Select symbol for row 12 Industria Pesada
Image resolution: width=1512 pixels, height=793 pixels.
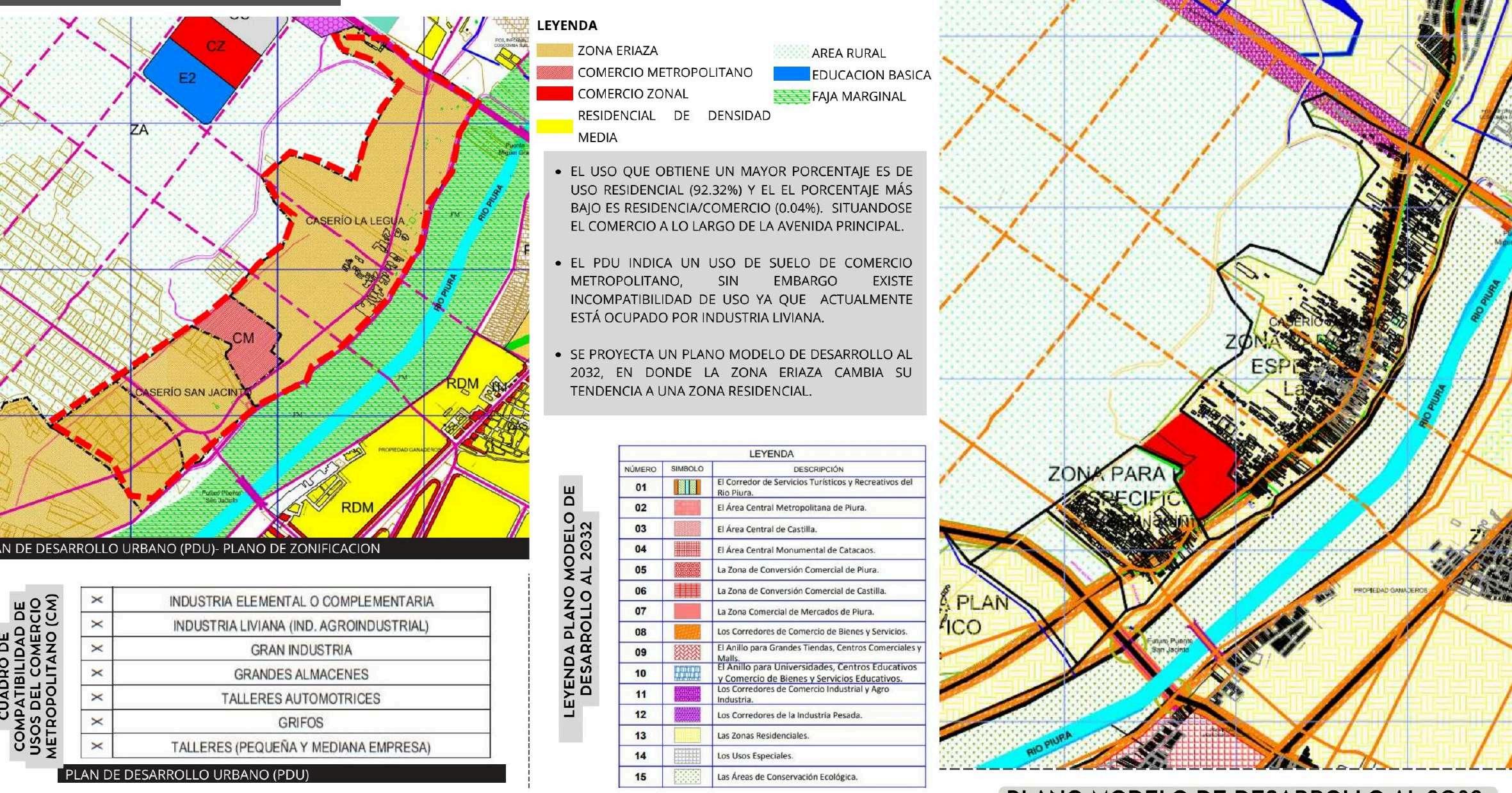click(687, 714)
